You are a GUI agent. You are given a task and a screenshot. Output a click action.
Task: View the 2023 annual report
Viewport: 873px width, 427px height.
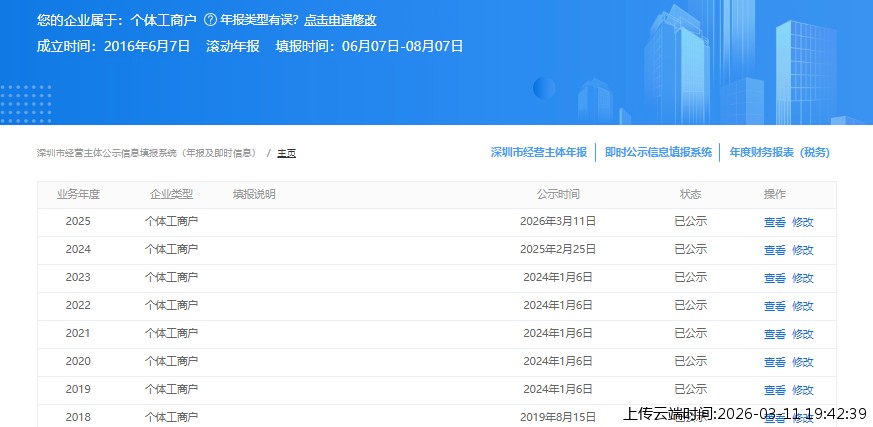[x=774, y=278]
